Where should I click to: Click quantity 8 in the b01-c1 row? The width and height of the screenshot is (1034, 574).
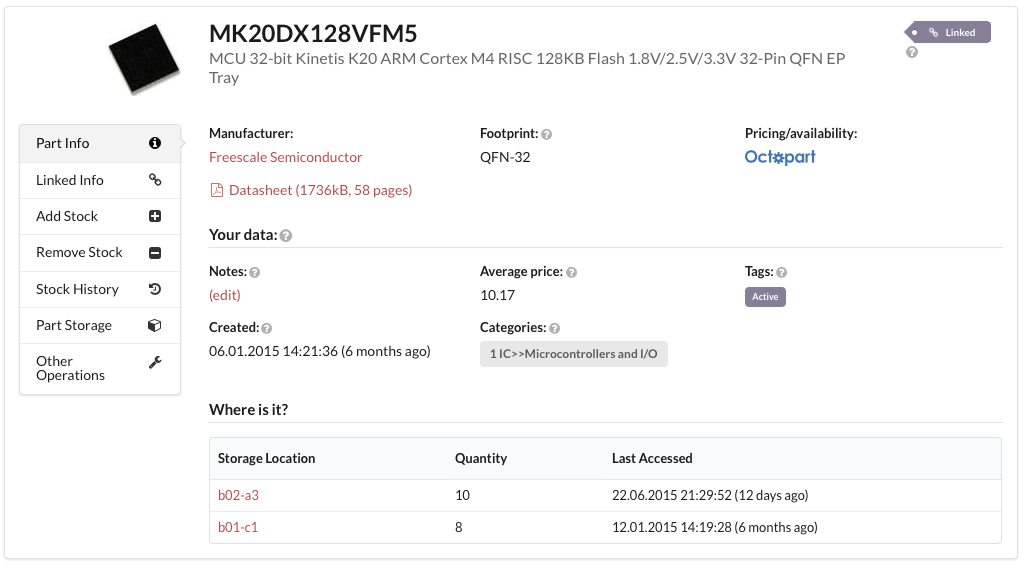(x=458, y=527)
